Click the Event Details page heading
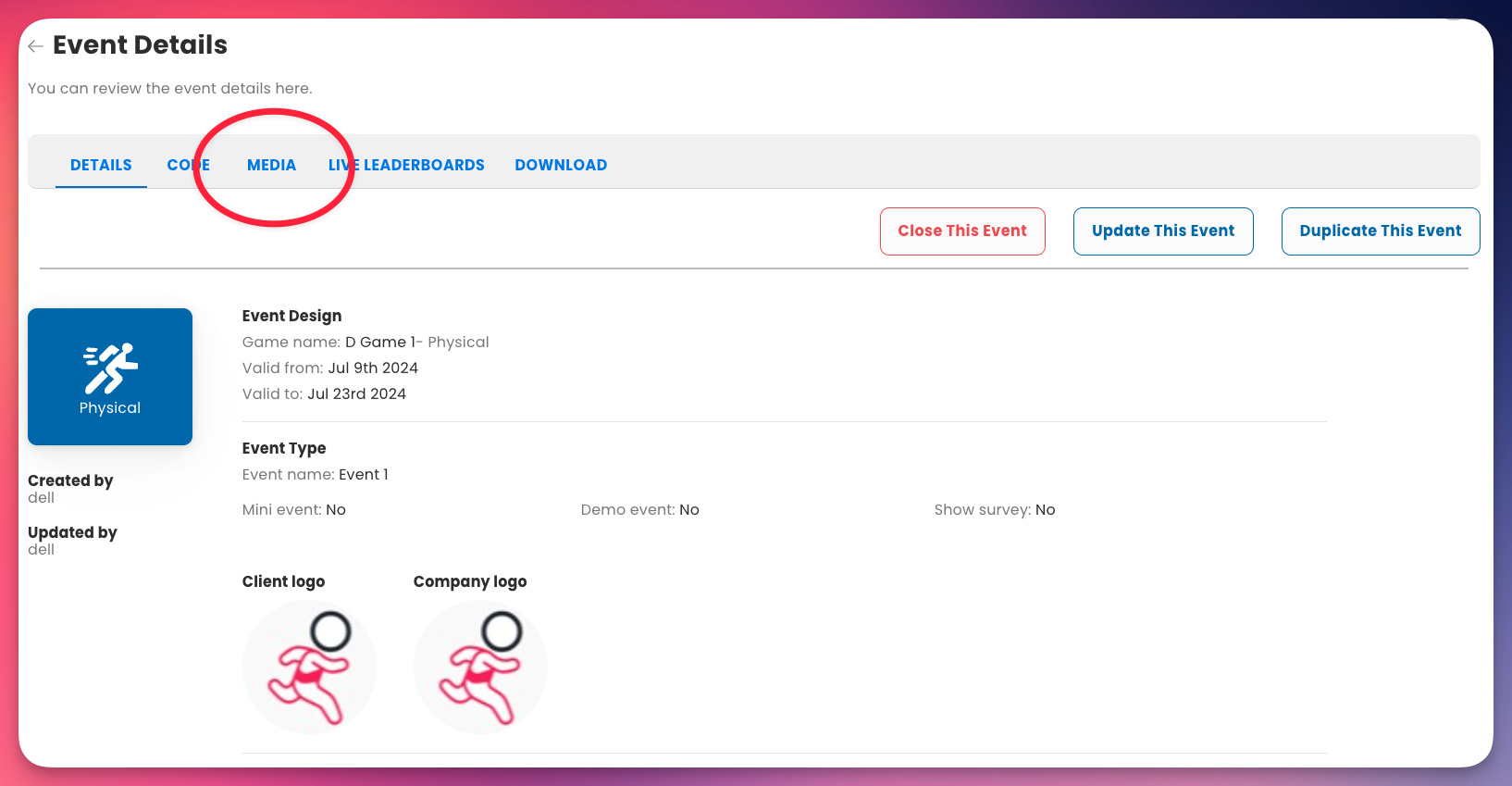 tap(140, 45)
